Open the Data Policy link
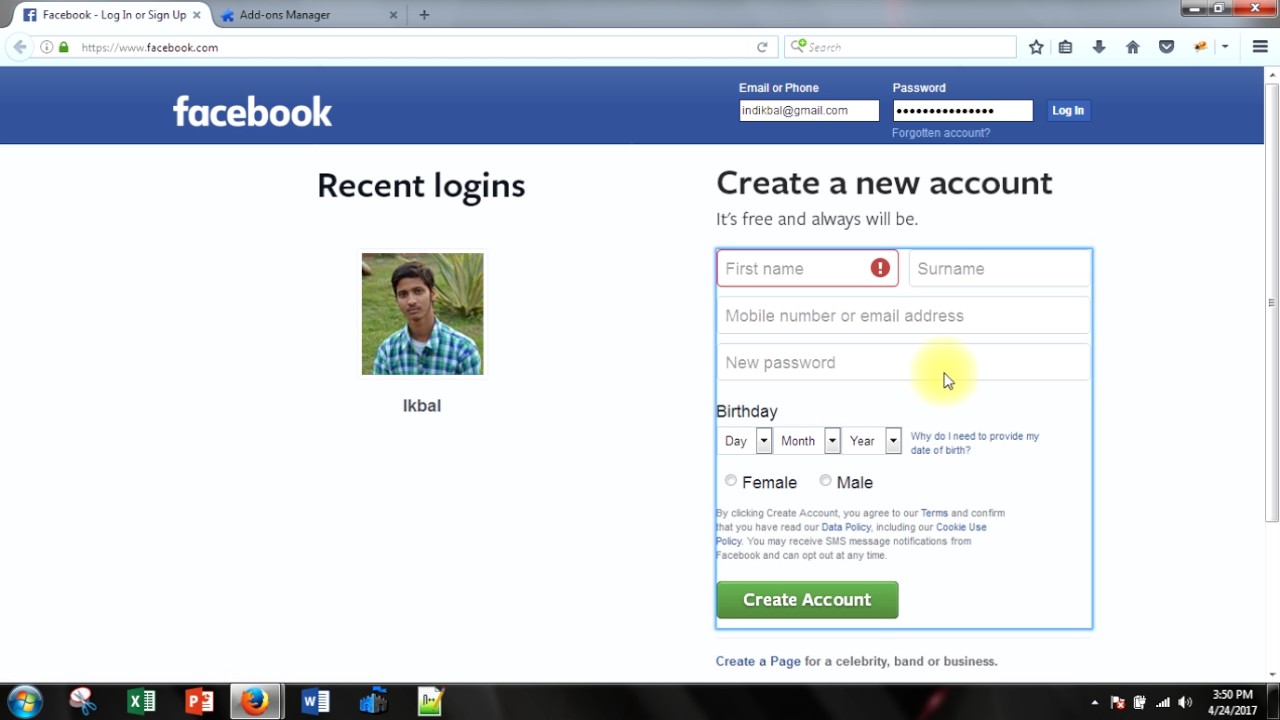This screenshot has height=720, width=1280. [846, 527]
